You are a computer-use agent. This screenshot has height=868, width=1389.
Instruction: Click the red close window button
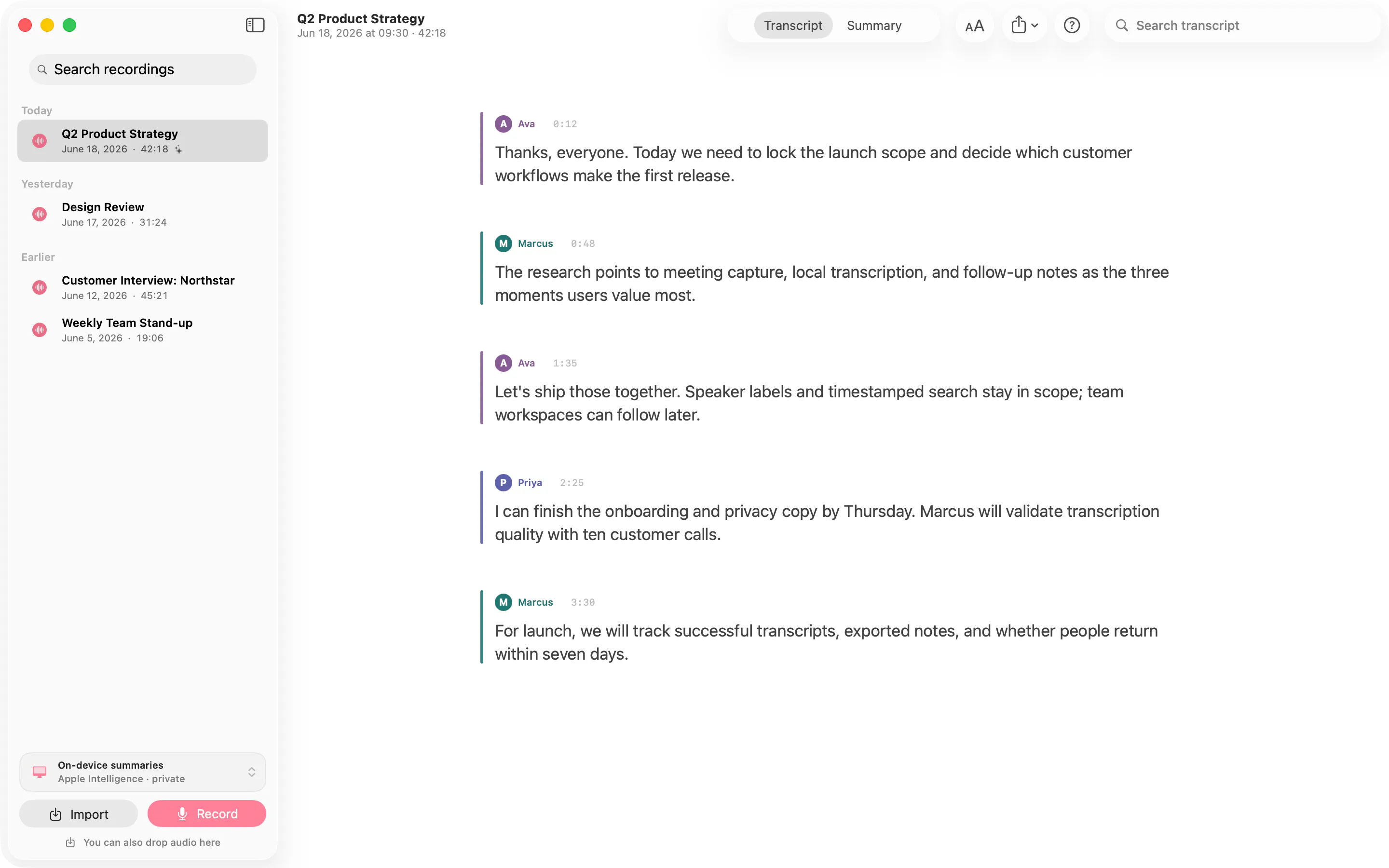tap(25, 25)
